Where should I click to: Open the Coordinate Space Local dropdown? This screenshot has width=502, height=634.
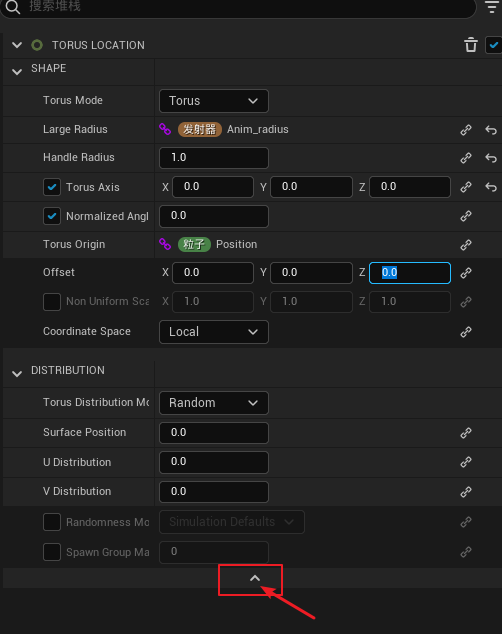tap(214, 332)
